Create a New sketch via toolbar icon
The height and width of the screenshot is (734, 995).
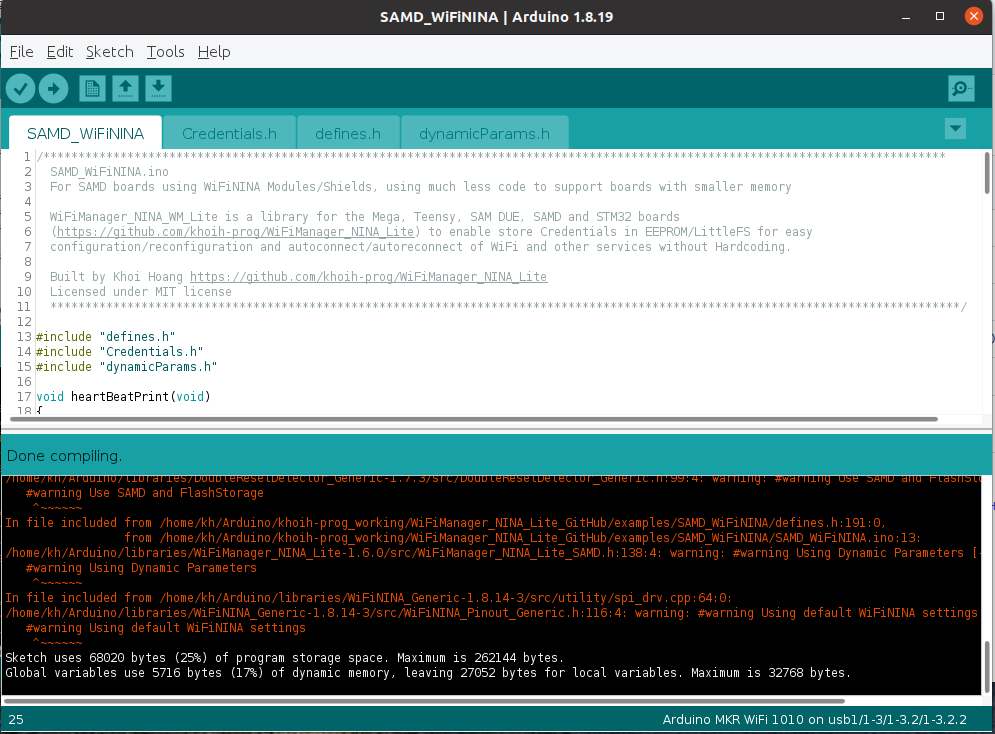pyautogui.click(x=91, y=88)
